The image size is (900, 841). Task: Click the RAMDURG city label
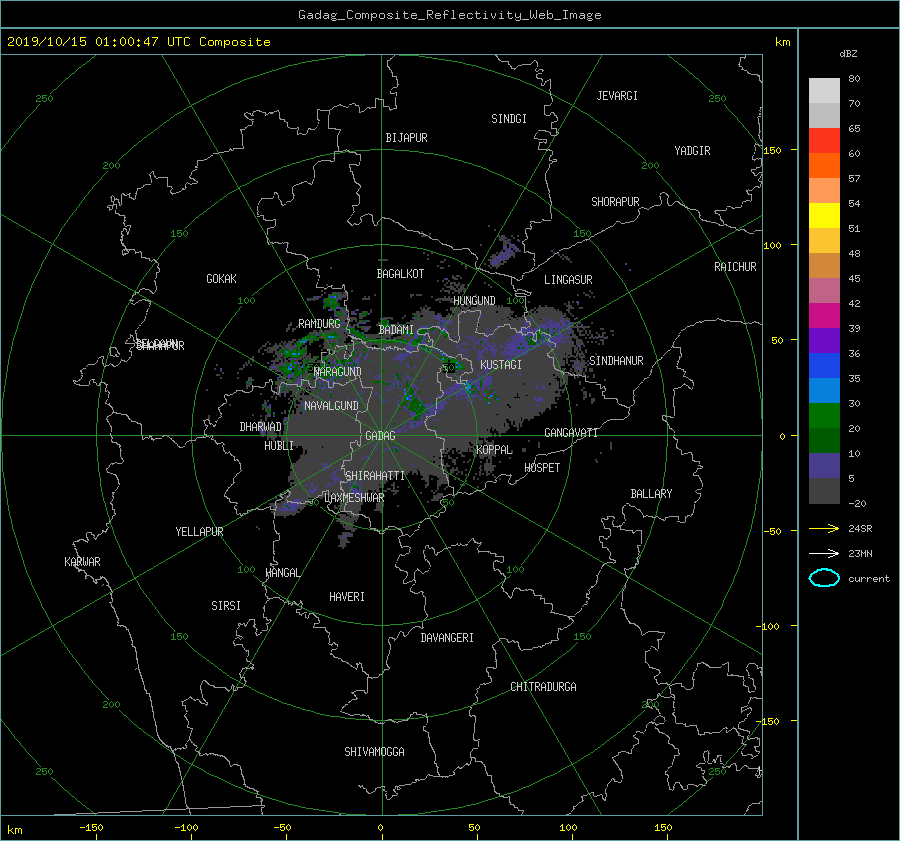coord(319,324)
